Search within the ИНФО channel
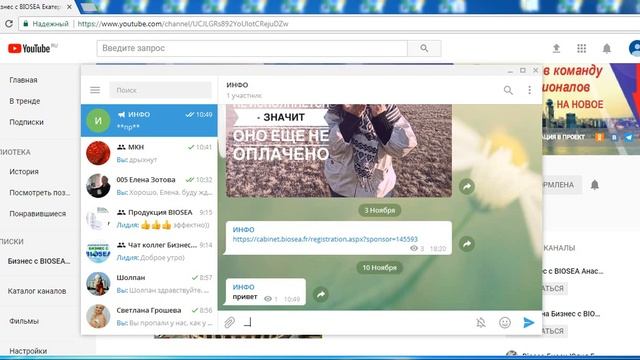This screenshot has height=360, width=640. pos(508,90)
